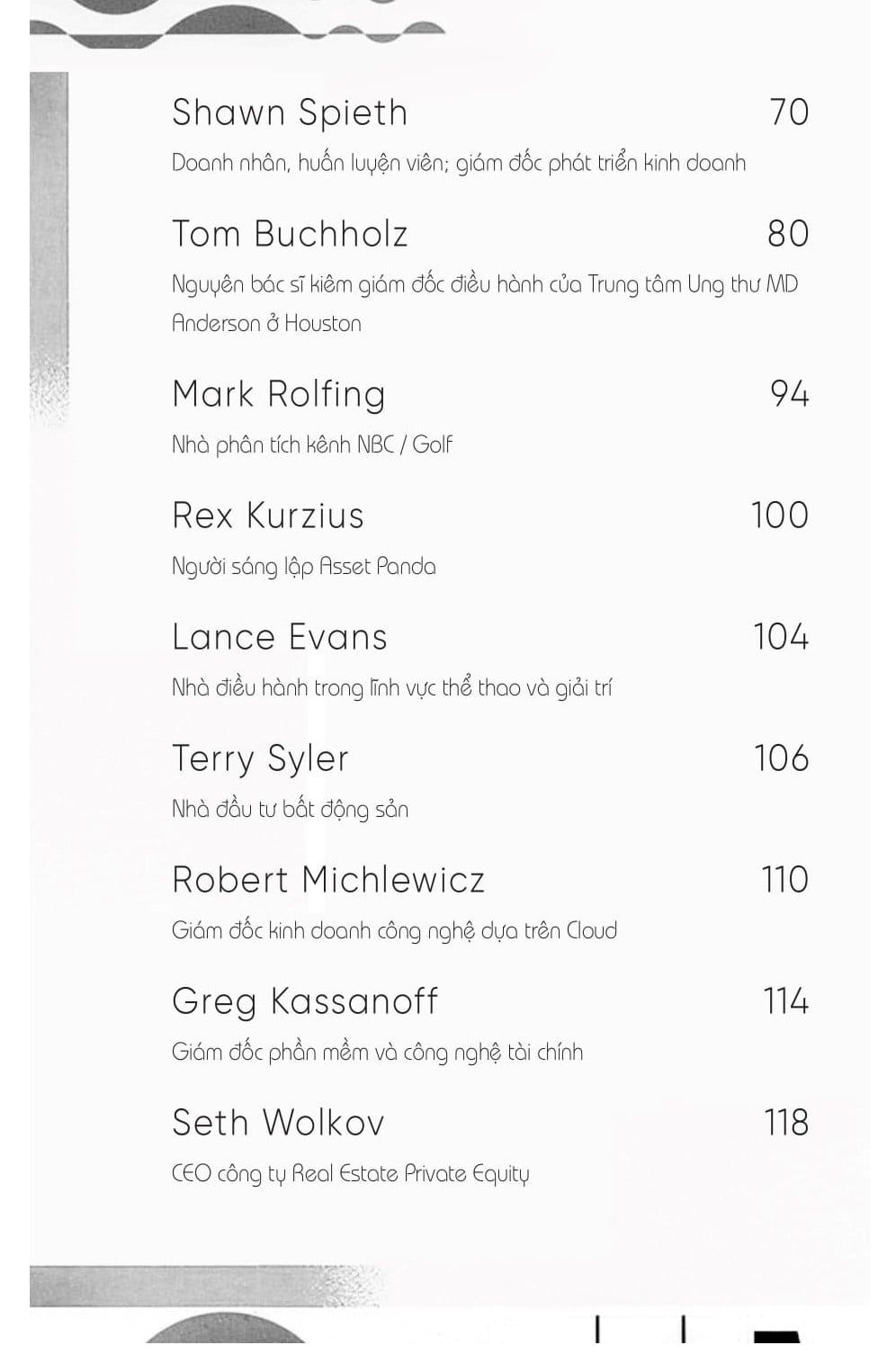Select the Terry Syler heading
887x1372 pixels.
click(260, 758)
